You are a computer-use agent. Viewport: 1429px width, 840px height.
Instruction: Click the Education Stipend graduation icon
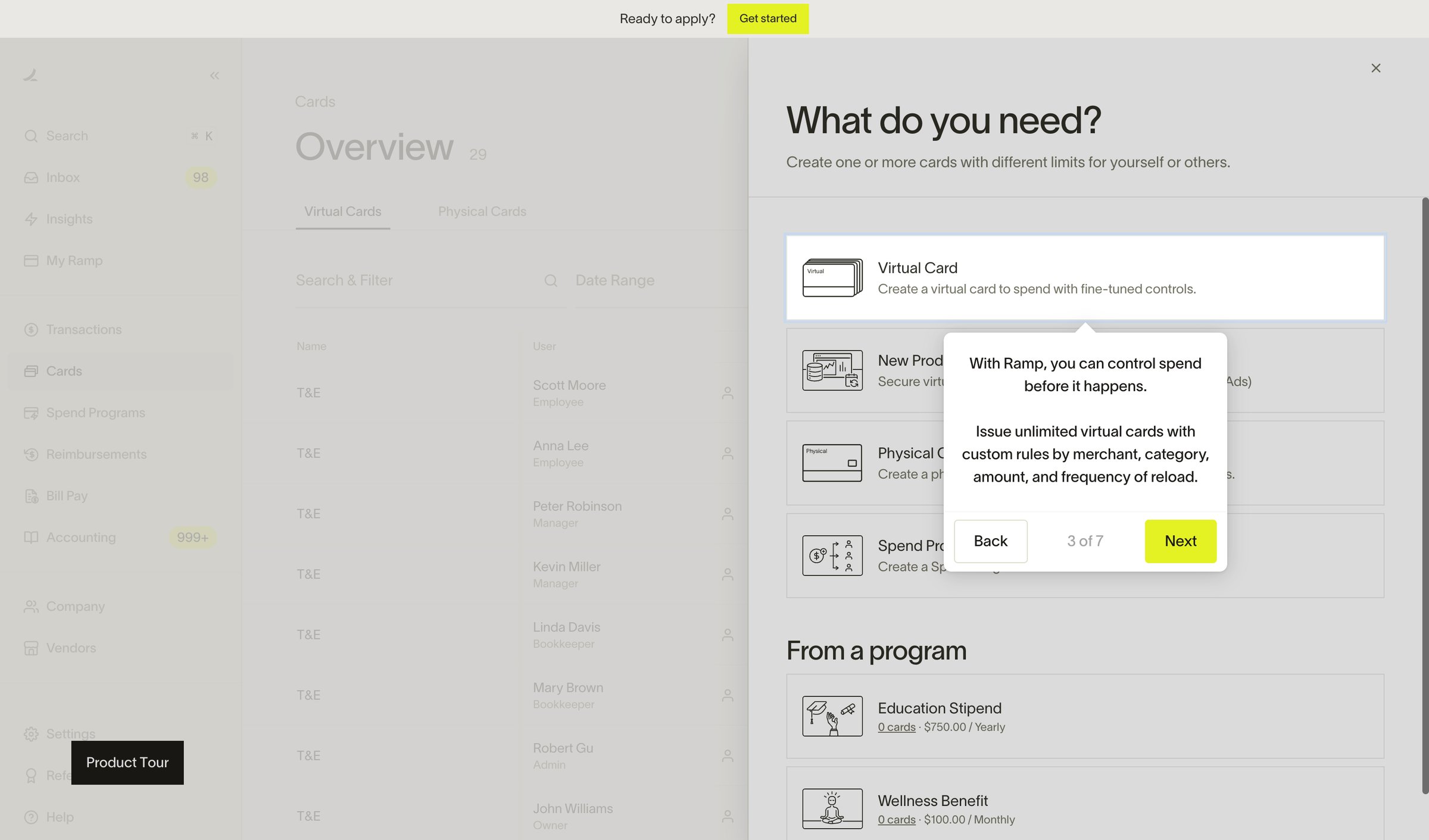[832, 716]
